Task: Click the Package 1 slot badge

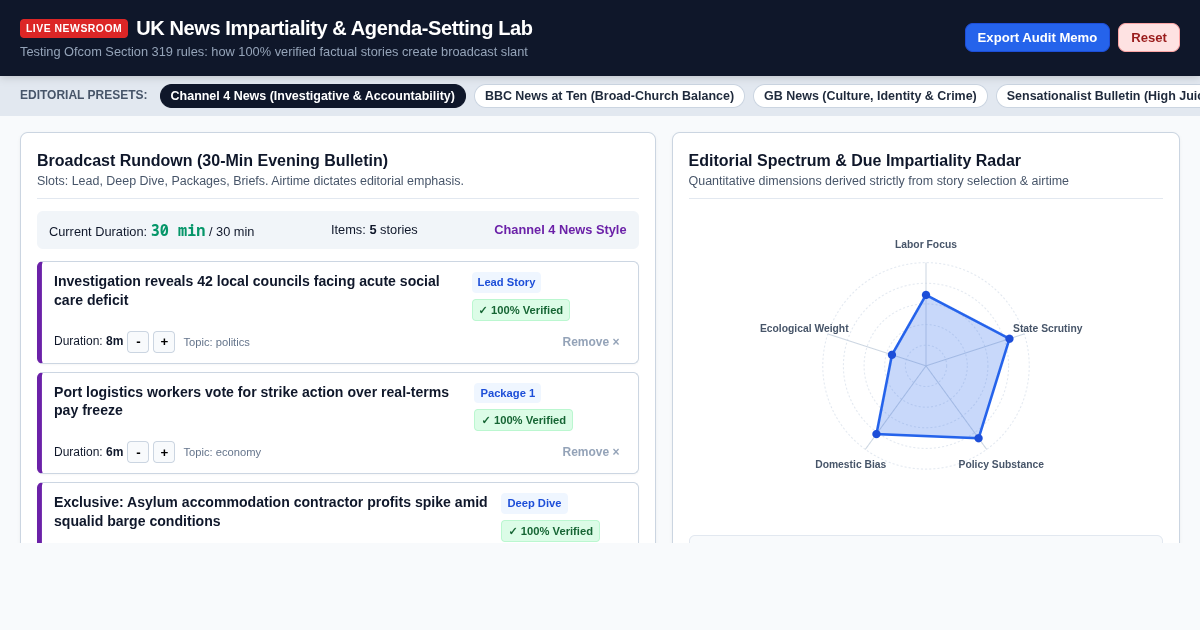Action: 508,393
